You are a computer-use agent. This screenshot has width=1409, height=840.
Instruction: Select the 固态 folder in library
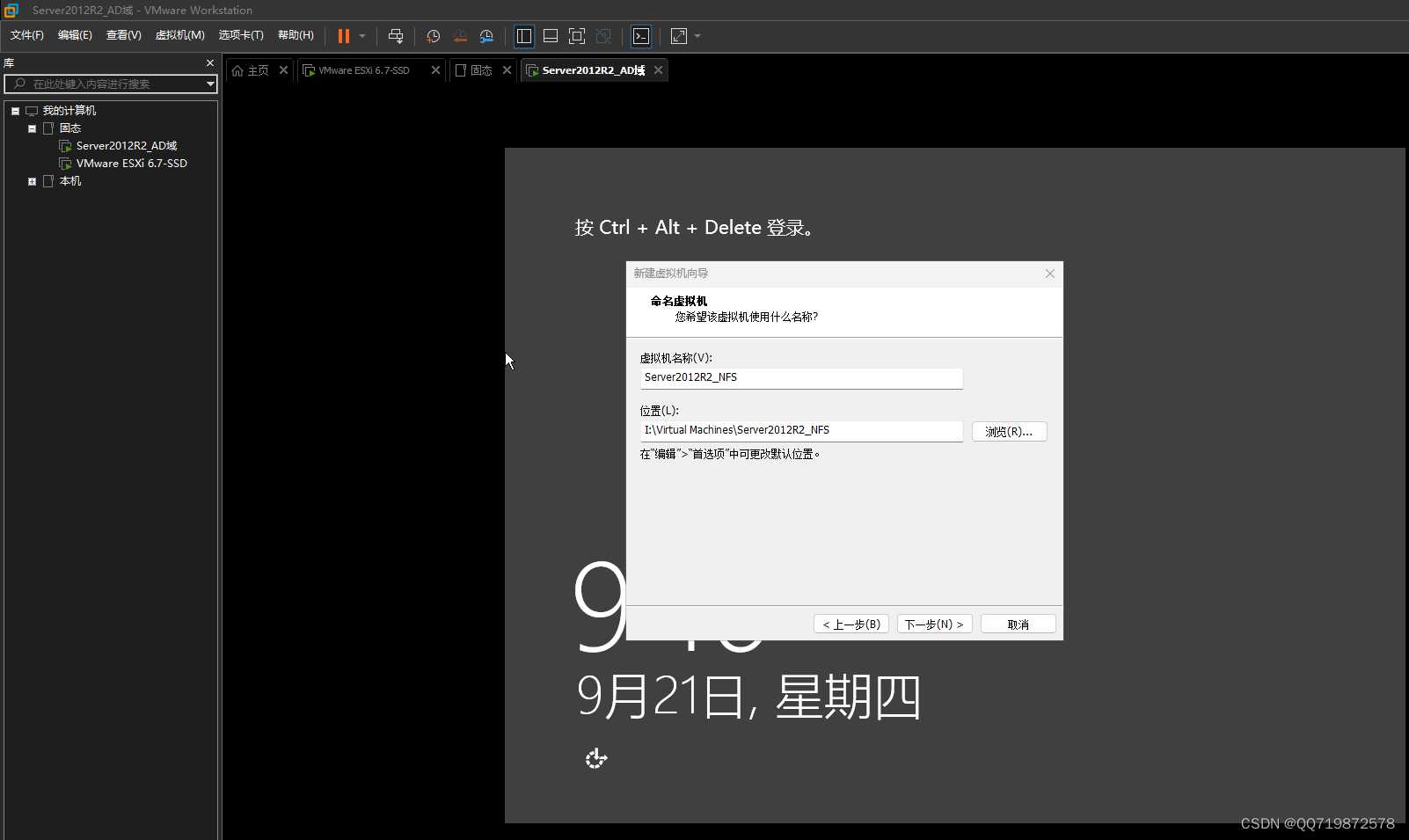(x=69, y=128)
